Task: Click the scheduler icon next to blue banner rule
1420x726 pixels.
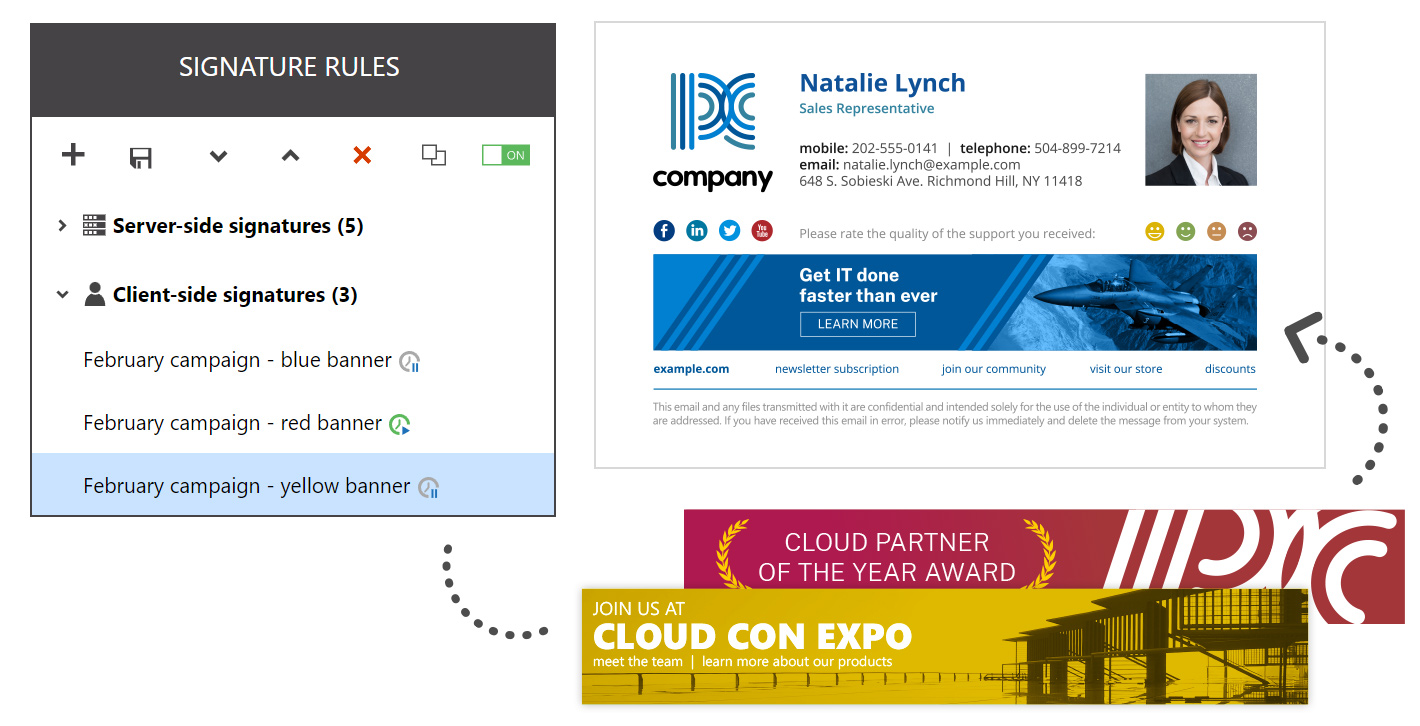Action: (408, 363)
